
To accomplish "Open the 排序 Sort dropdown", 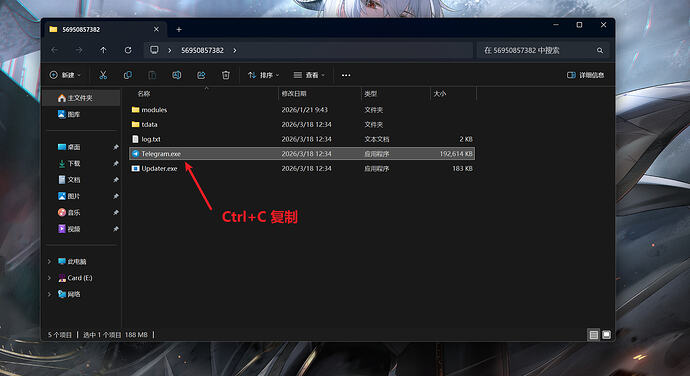I will pyautogui.click(x=263, y=75).
